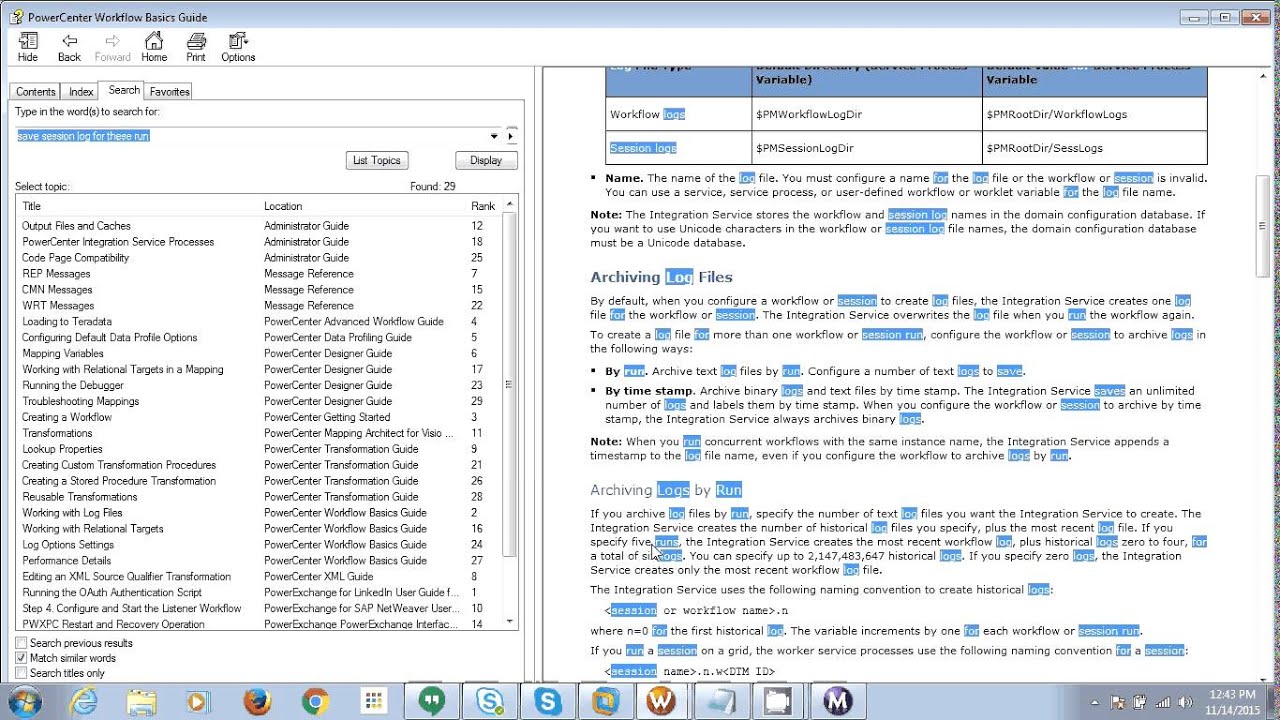Screen dimensions: 1280x720
Task: Open the apps grid taskbar icon
Action: [x=374, y=701]
